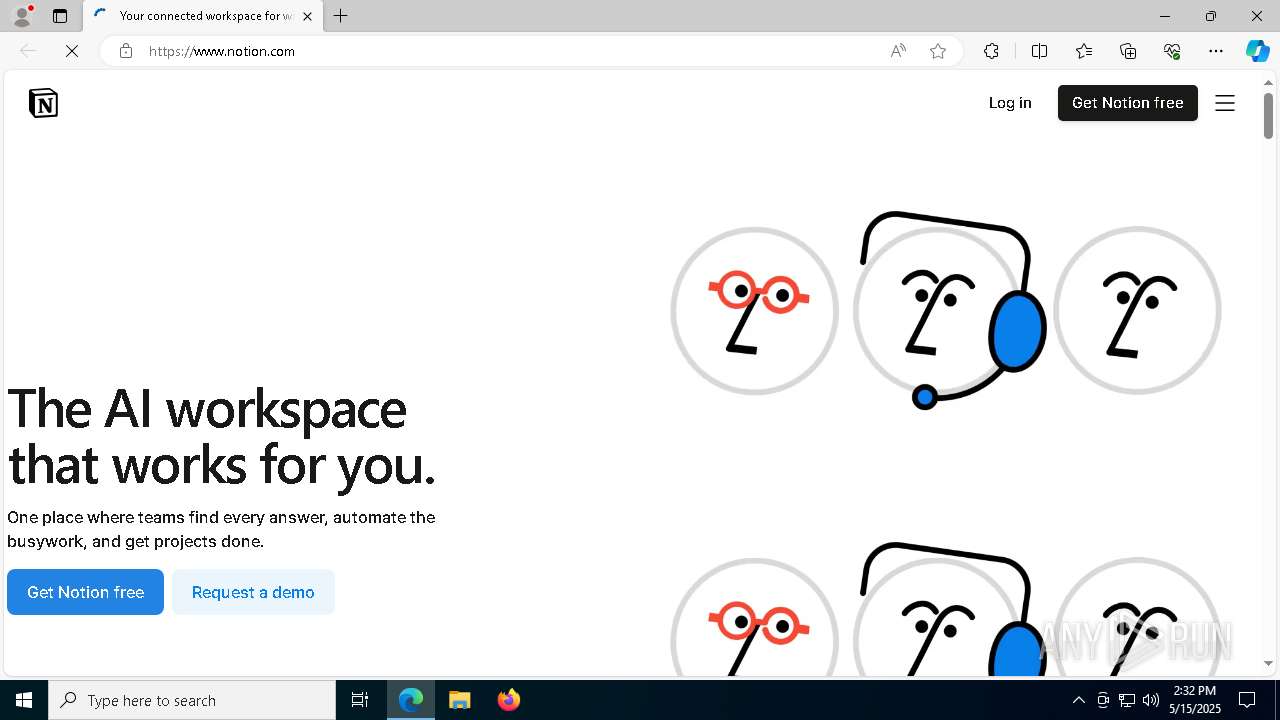Viewport: 1280px width, 720px height.
Task: Click the blue Get Notion free button
Action: pos(85,592)
